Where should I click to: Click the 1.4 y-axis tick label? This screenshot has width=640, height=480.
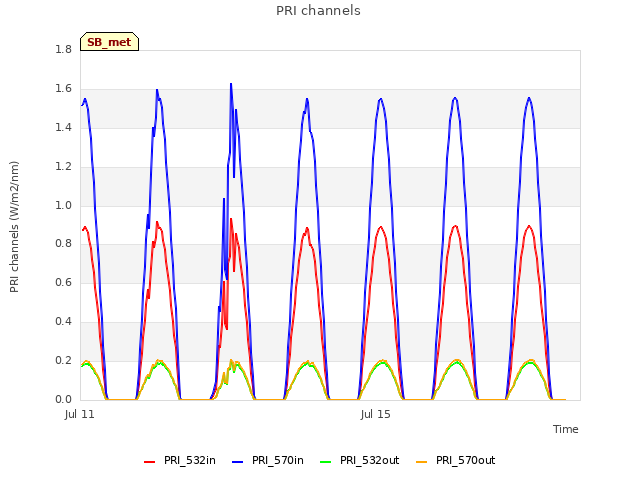tap(63, 127)
